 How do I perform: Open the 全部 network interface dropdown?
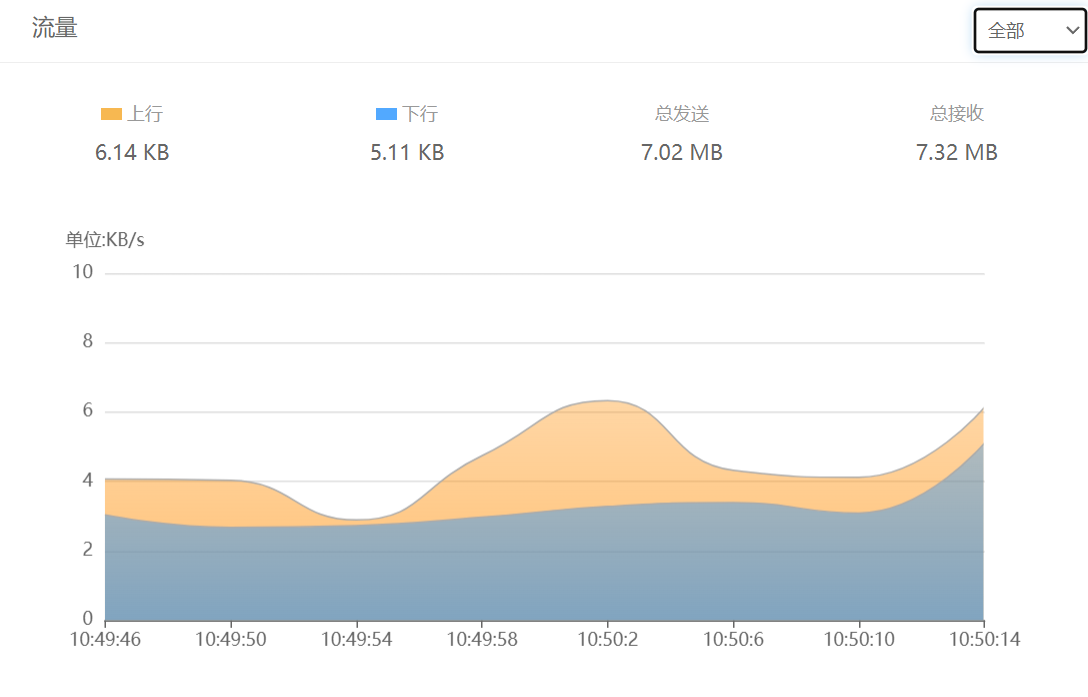coord(1030,31)
